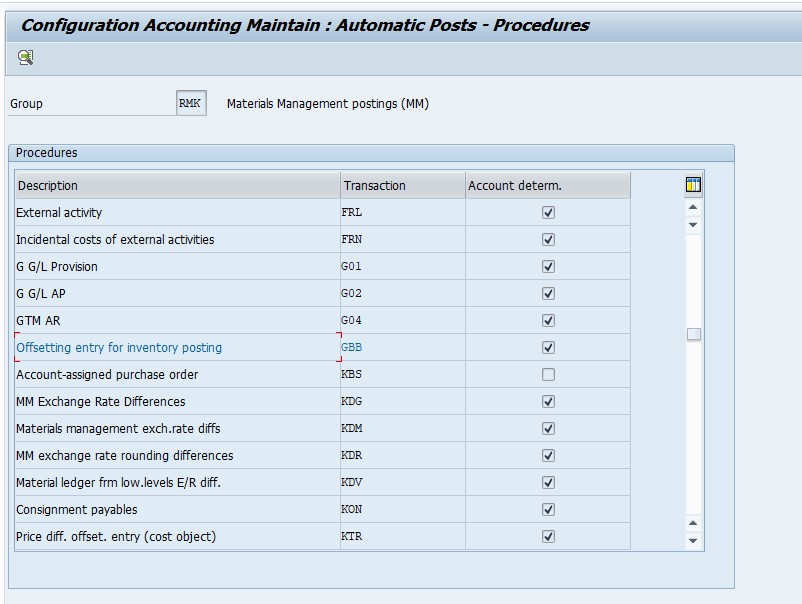Toggle Account determ. checkbox for G04
The height and width of the screenshot is (604, 802).
coord(548,321)
